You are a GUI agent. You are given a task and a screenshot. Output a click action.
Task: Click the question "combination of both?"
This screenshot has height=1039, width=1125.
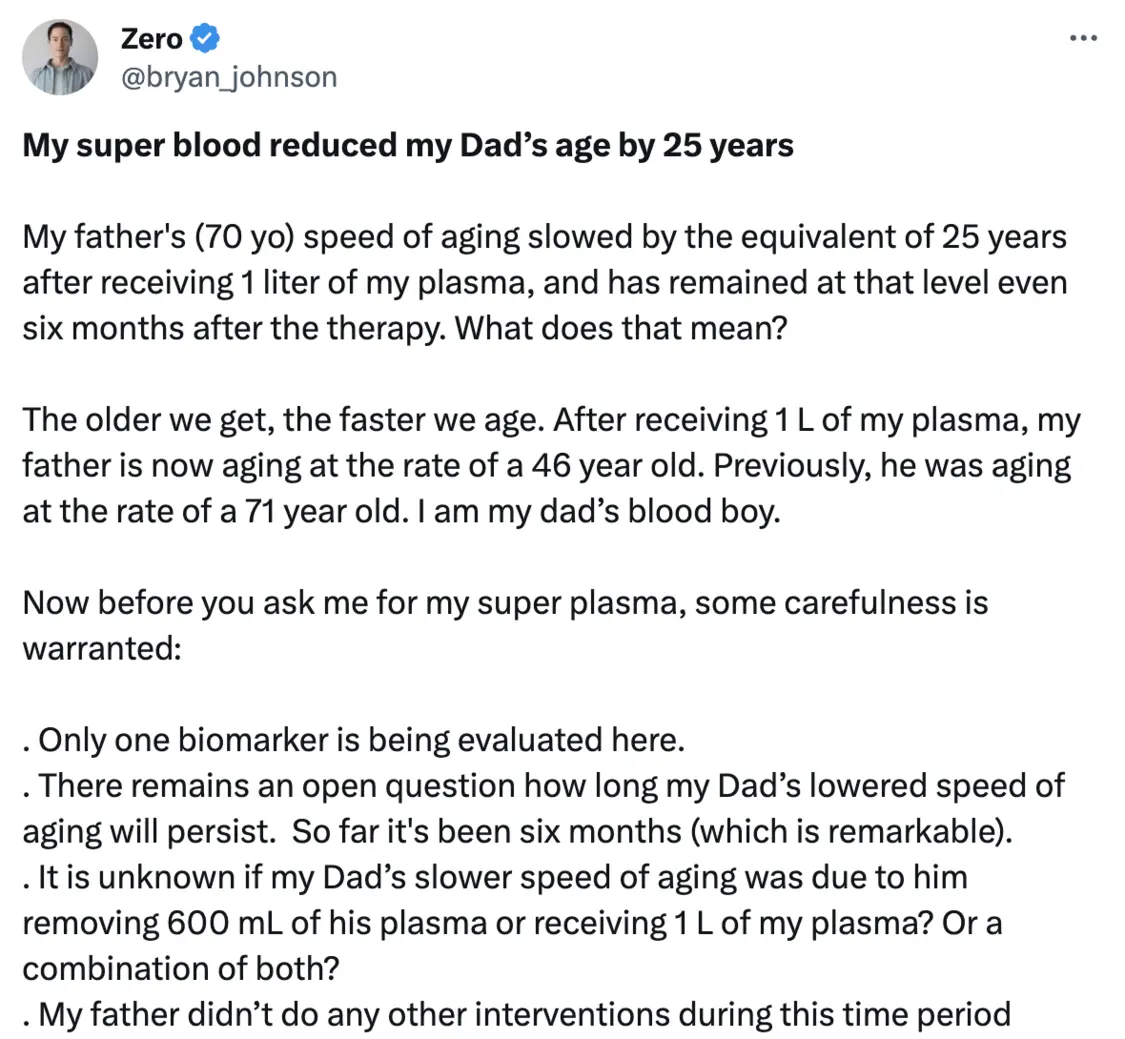181,969
